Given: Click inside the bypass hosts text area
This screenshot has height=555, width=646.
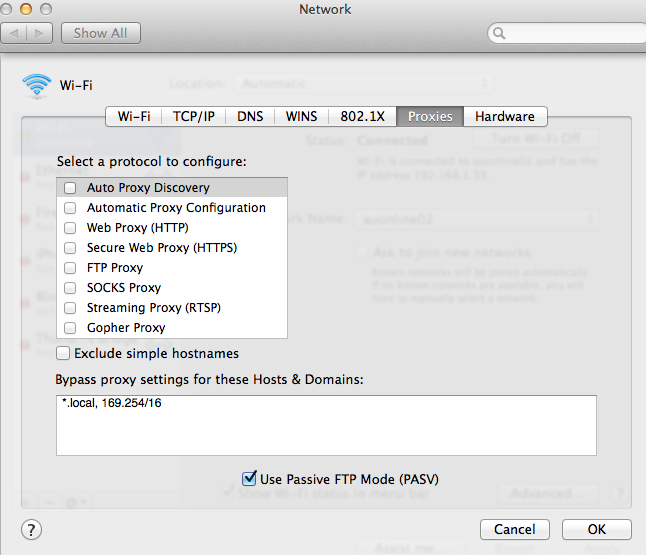Looking at the screenshot, I should (x=326, y=426).
